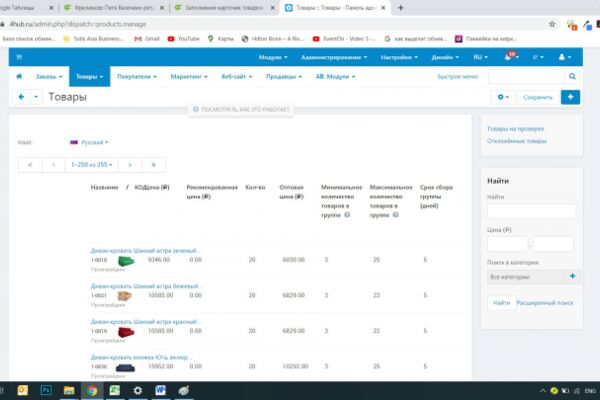Click the YouTube bookmark
The width and height of the screenshot is (600, 400).
coord(184,39)
